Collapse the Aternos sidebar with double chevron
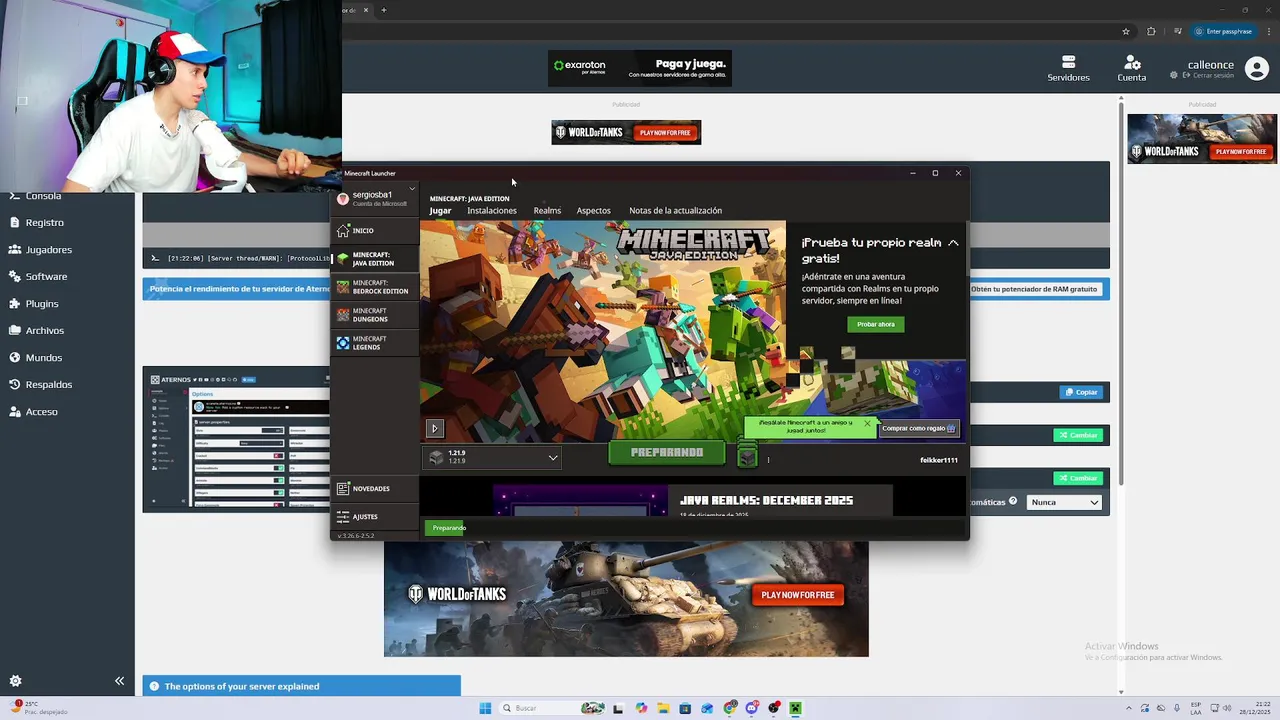 click(119, 681)
